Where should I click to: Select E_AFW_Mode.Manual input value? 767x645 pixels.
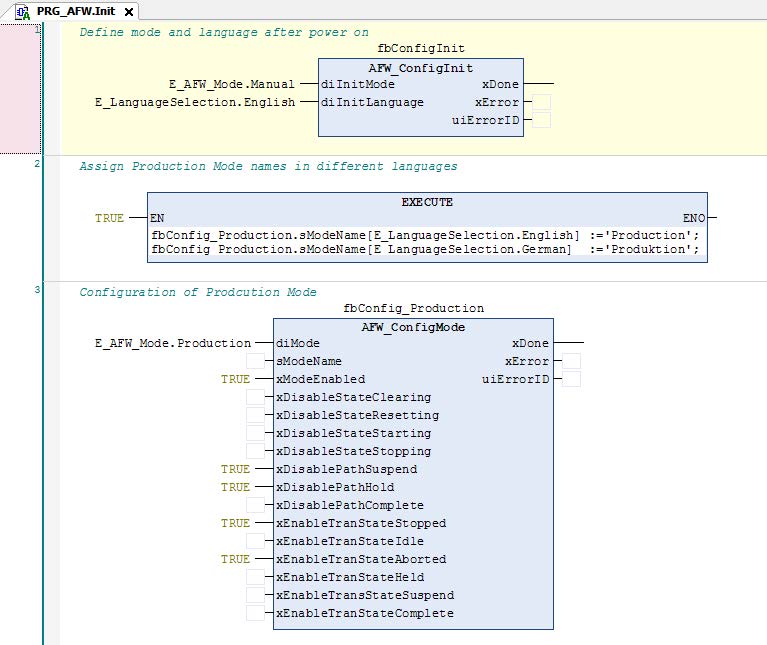tap(232, 84)
